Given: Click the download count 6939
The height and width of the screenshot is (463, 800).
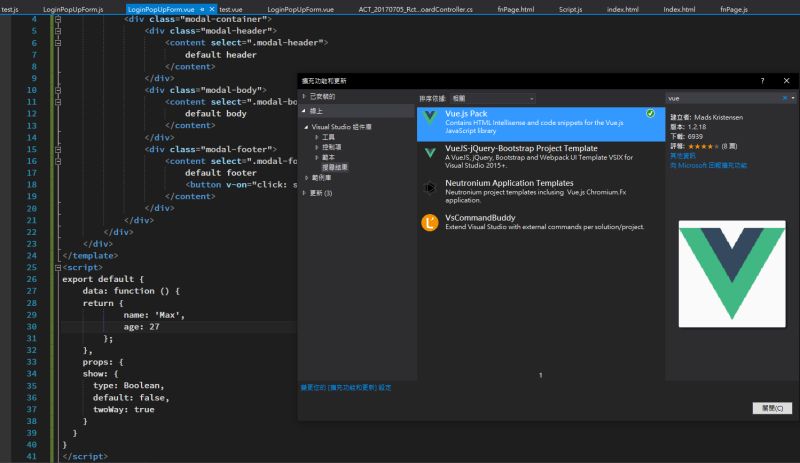Looking at the screenshot, I should 695,137.
